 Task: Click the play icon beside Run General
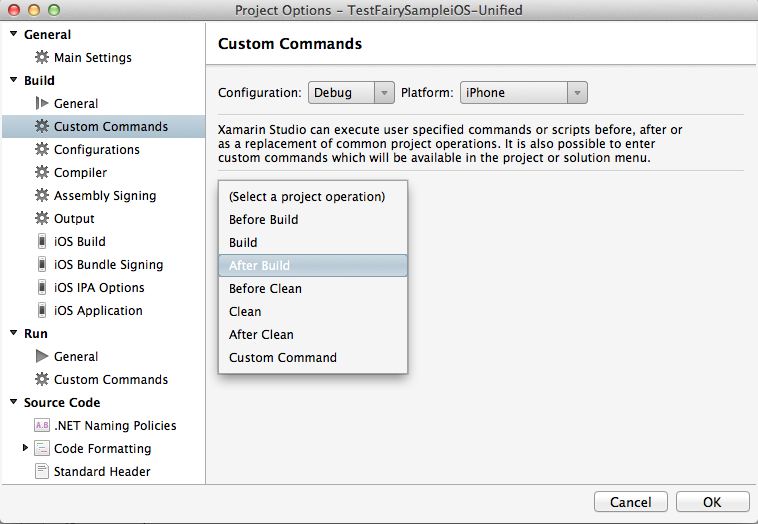(x=42, y=356)
